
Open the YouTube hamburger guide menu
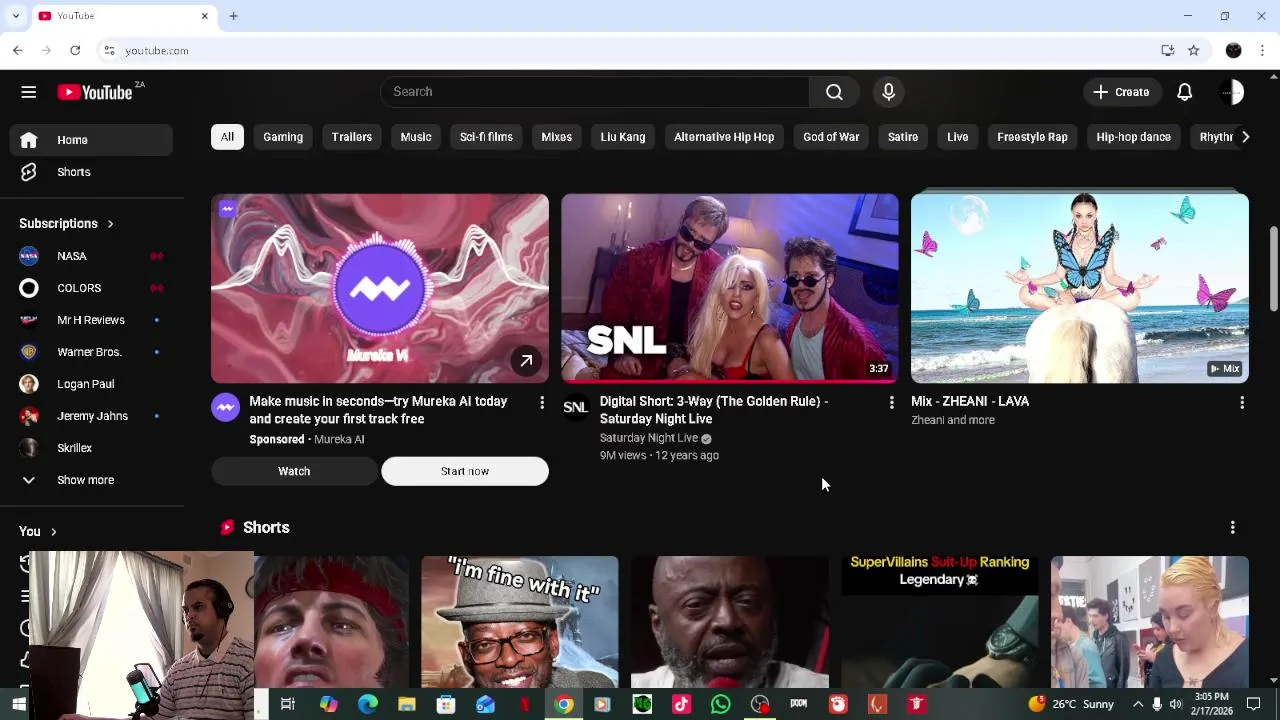pyautogui.click(x=28, y=92)
